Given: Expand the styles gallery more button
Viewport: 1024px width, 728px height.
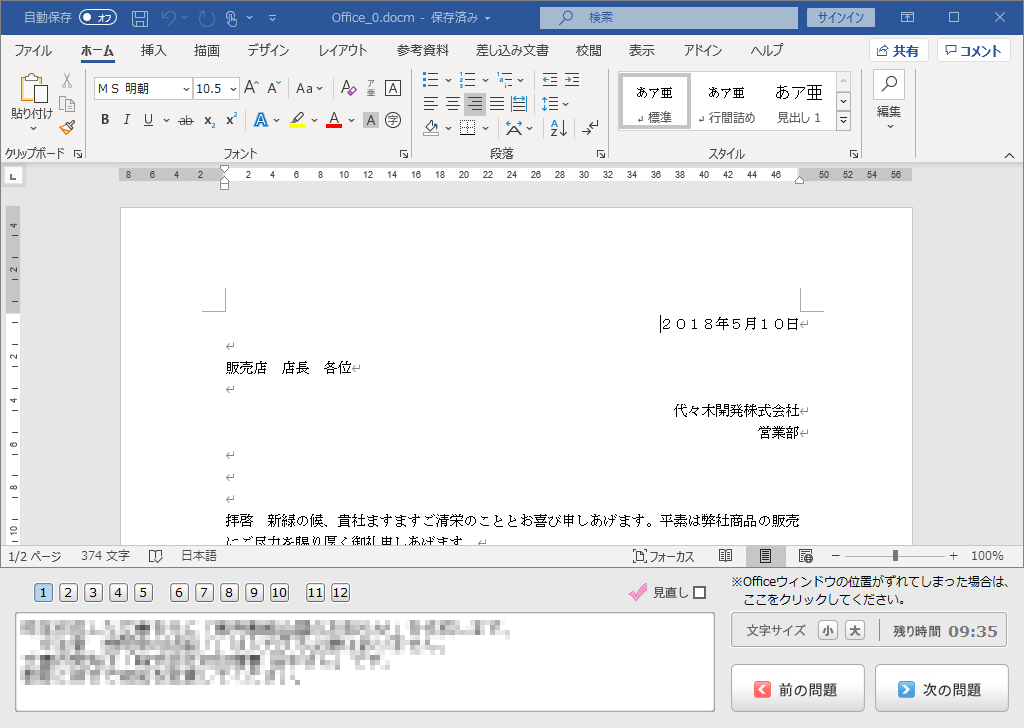Looking at the screenshot, I should [843, 120].
